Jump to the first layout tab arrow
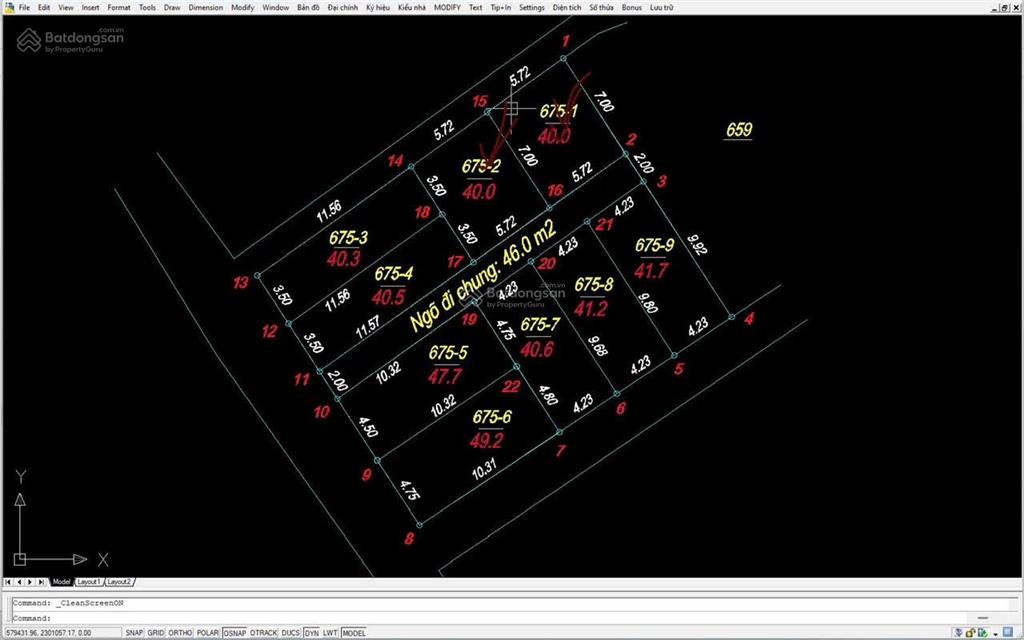Screen dimensions: 1024x640 [x=8, y=581]
